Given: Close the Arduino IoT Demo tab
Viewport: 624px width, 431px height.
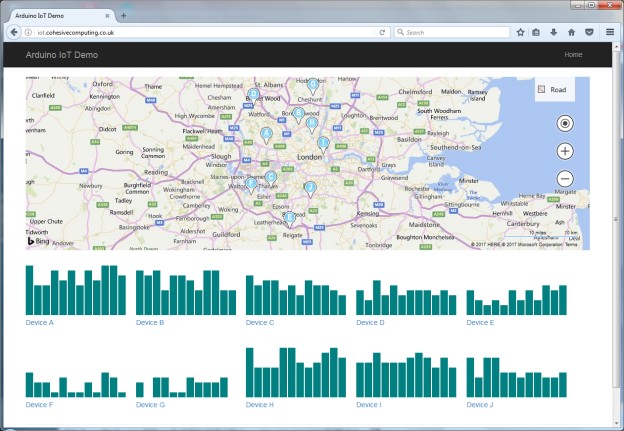Looking at the screenshot, I should click(107, 16).
